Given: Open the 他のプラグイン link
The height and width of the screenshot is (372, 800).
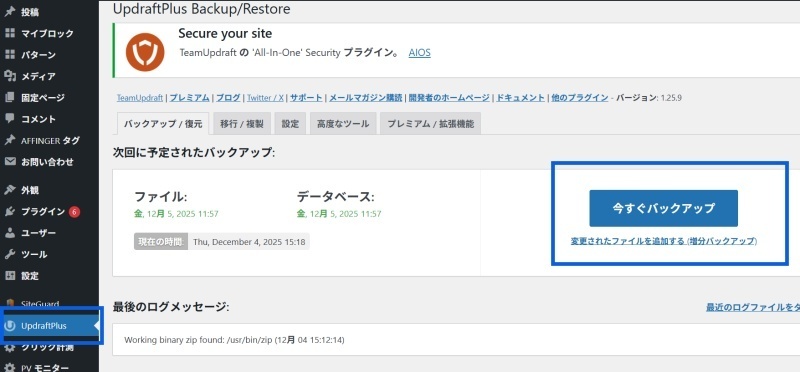Looking at the screenshot, I should pyautogui.click(x=580, y=97).
